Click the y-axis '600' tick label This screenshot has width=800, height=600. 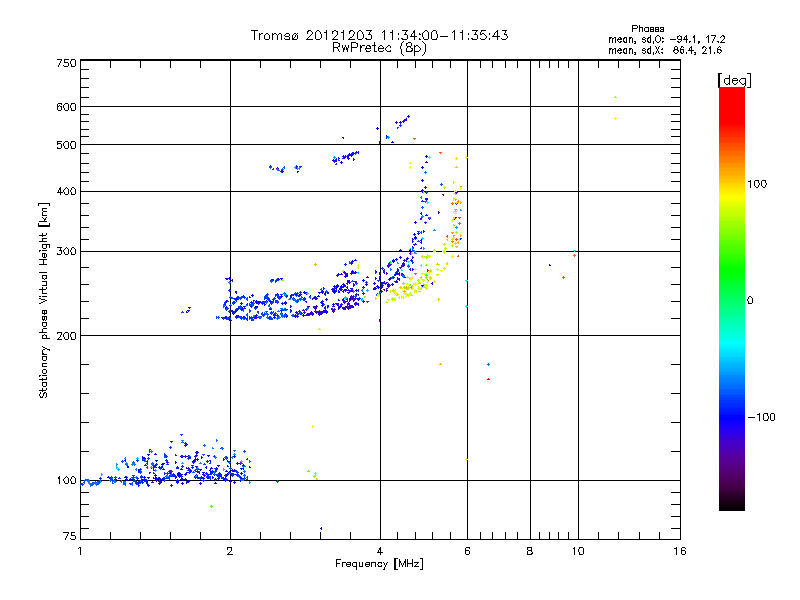(67, 107)
